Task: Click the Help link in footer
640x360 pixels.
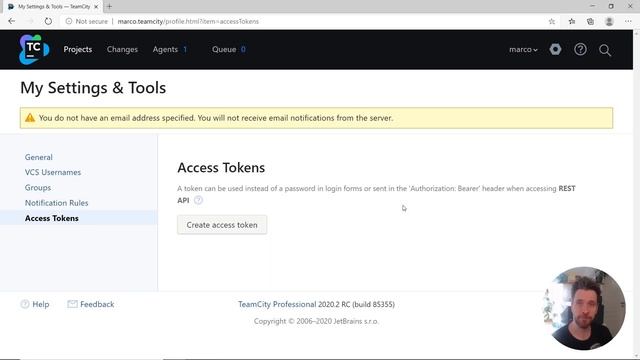Action: click(40, 304)
